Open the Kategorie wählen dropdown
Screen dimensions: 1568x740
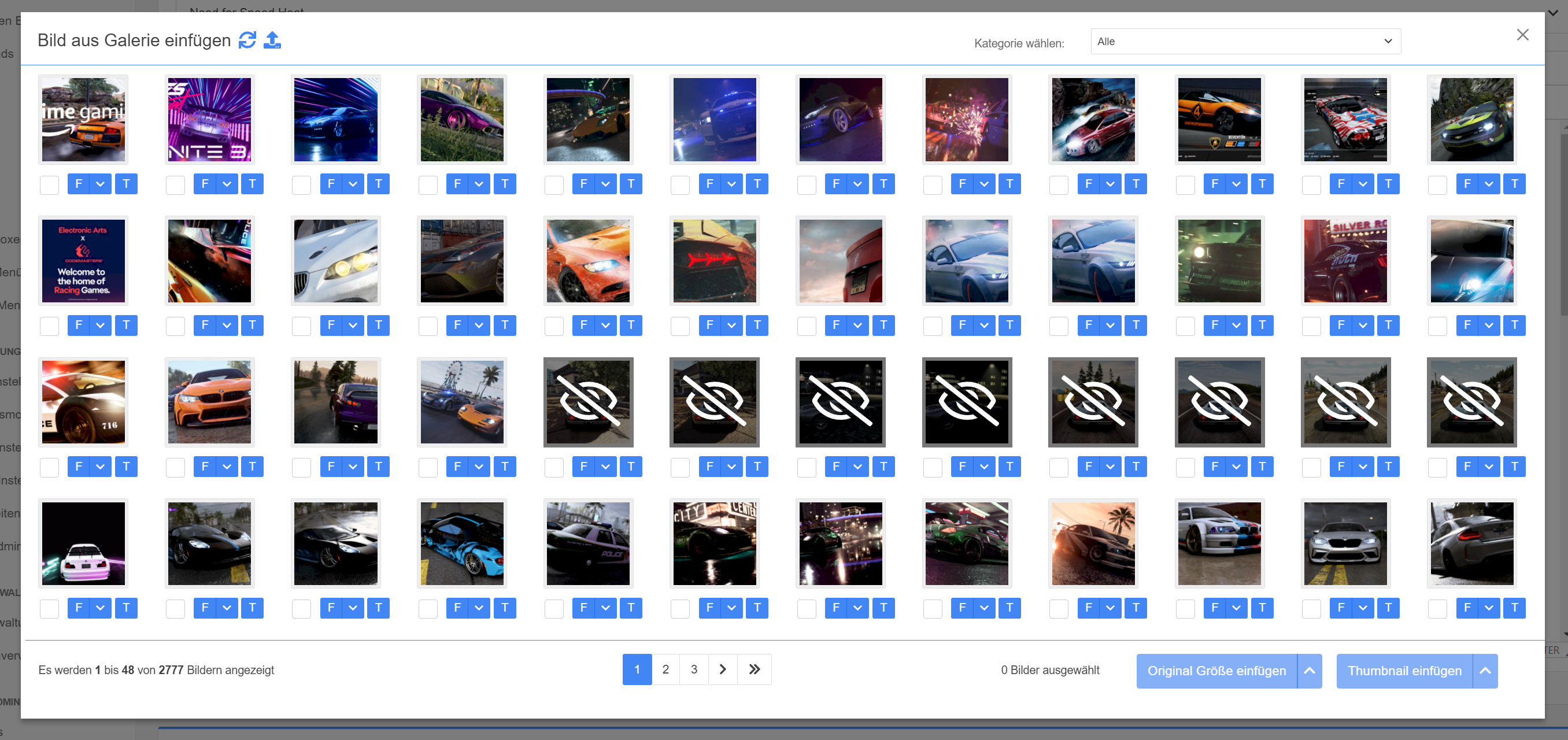1245,42
